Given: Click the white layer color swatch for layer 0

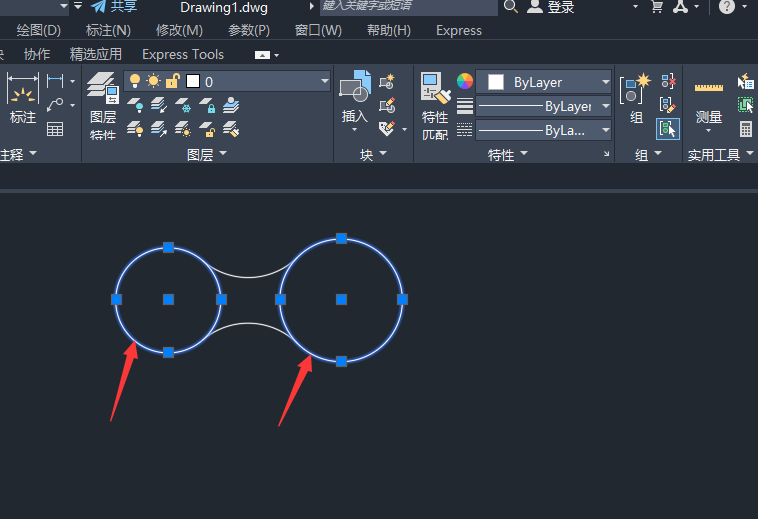Looking at the screenshot, I should click(193, 81).
